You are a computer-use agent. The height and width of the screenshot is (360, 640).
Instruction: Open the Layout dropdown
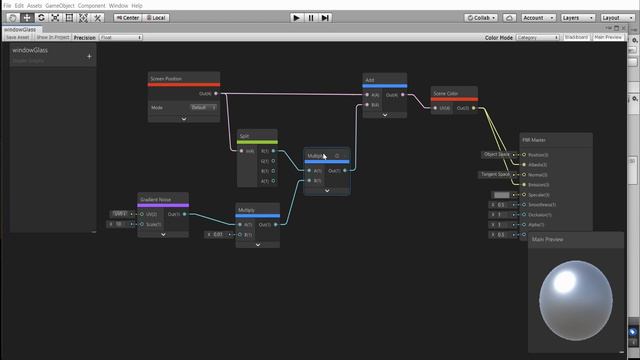coord(617,18)
